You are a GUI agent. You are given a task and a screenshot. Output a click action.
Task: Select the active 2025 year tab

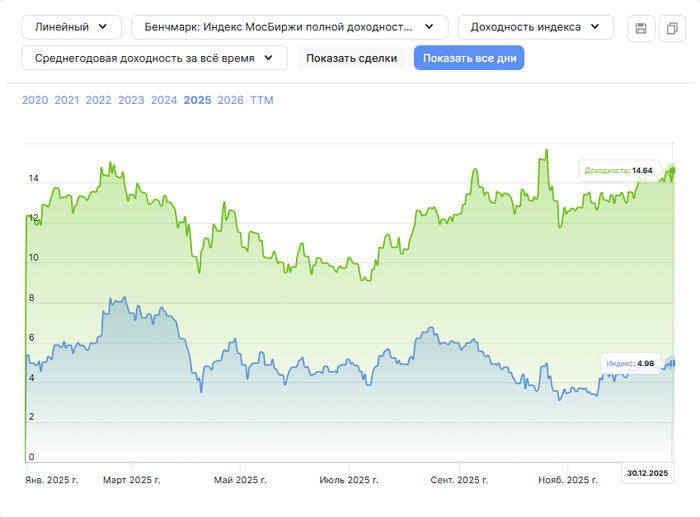click(197, 100)
